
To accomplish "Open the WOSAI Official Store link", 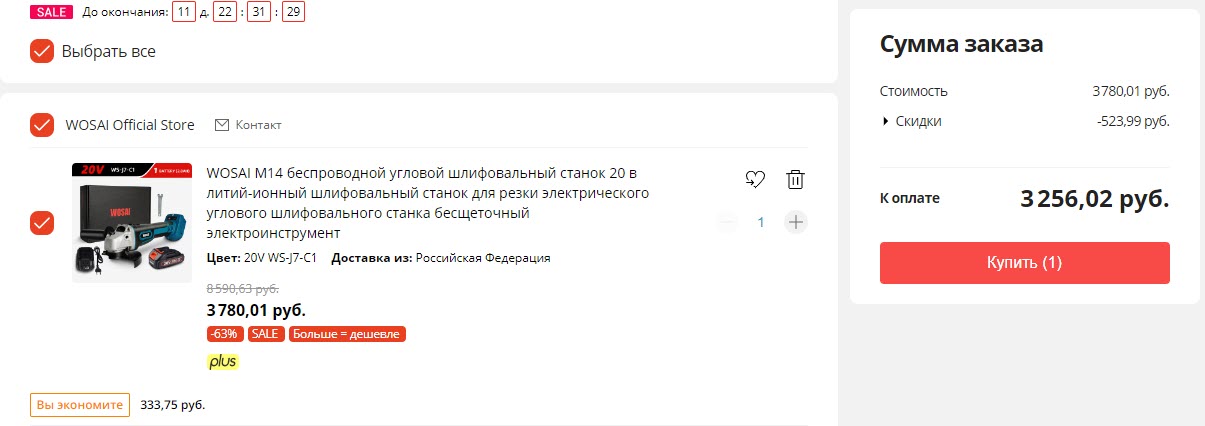I will tap(130, 125).
